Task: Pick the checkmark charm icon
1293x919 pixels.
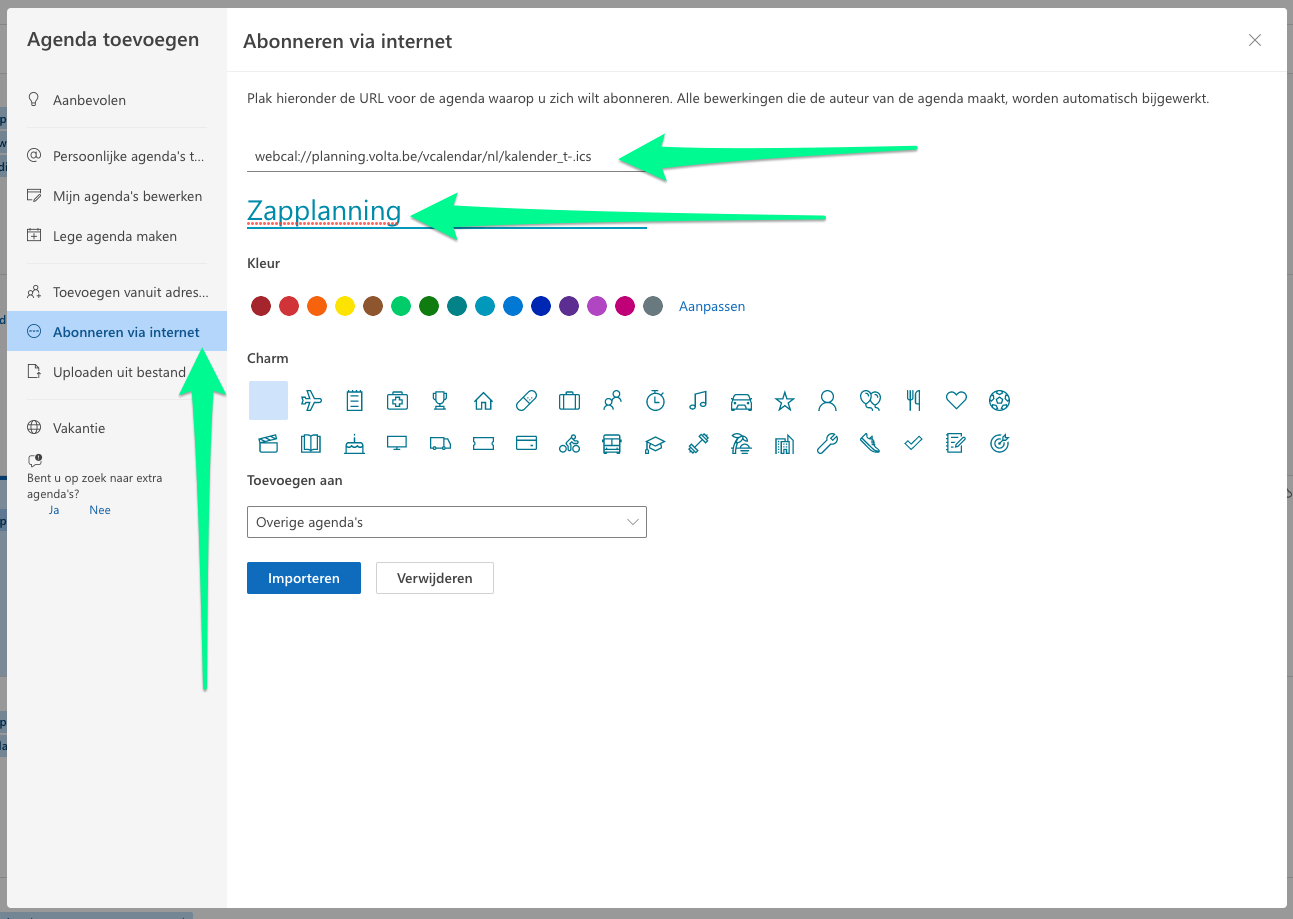Action: 913,444
